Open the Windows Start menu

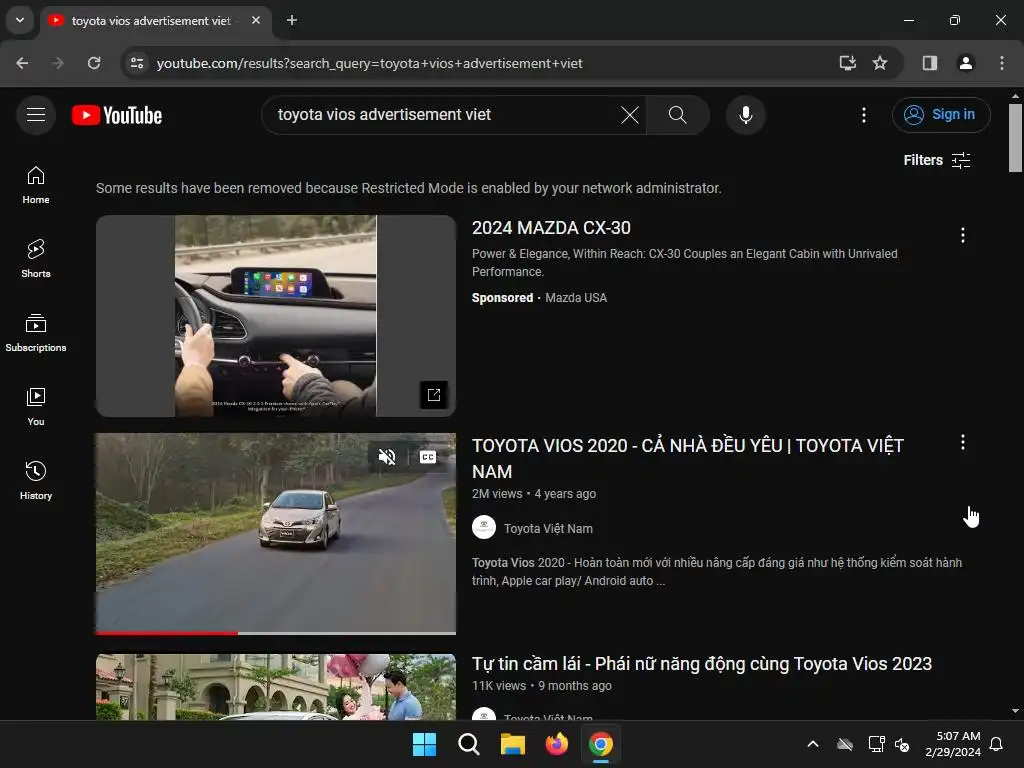[x=424, y=744]
